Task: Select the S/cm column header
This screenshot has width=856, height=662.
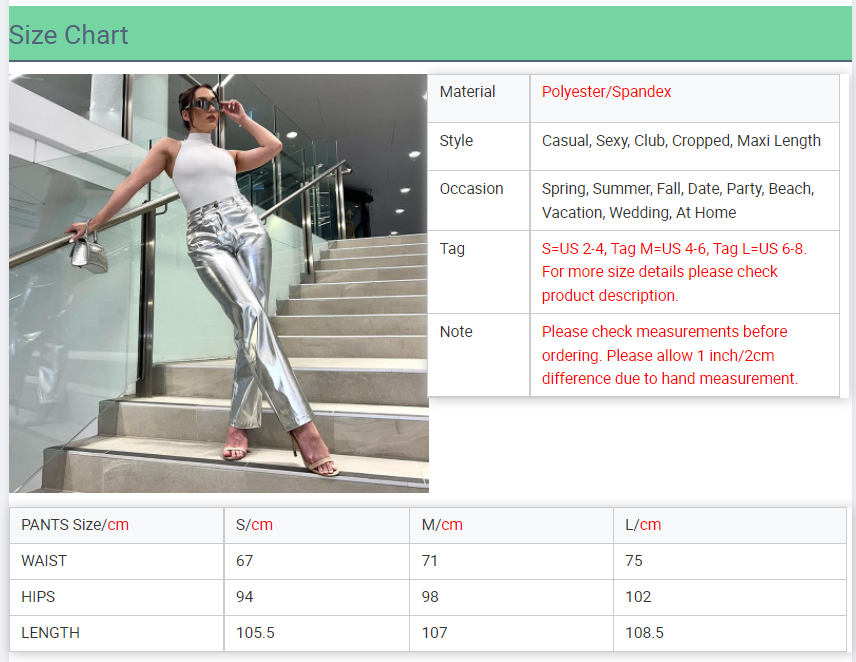Action: pyautogui.click(x=254, y=525)
